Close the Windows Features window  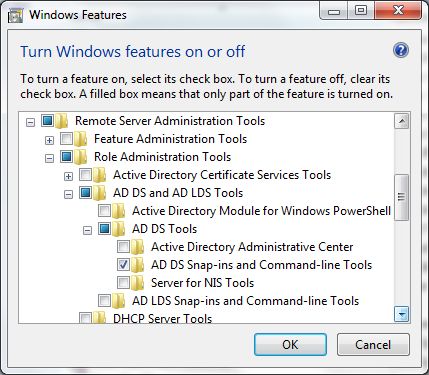coord(398,11)
